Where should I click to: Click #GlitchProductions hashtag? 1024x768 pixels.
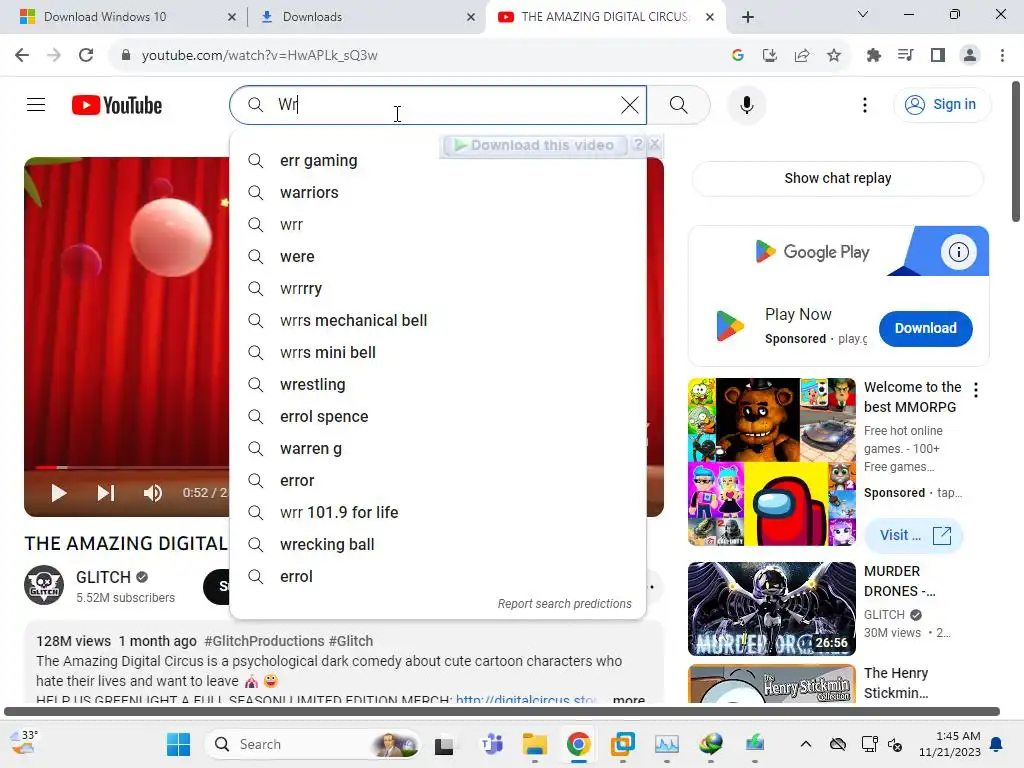click(x=264, y=641)
